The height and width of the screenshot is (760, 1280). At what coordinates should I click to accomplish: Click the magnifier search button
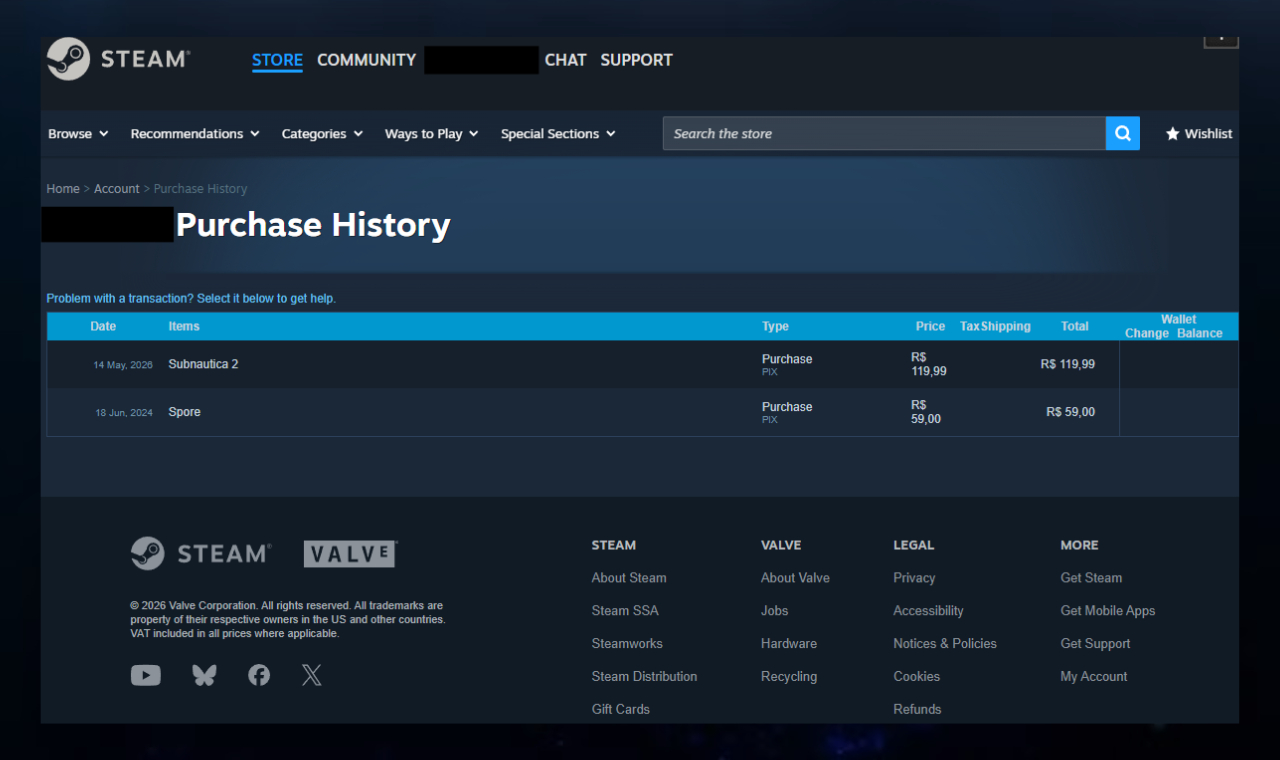click(x=1122, y=133)
